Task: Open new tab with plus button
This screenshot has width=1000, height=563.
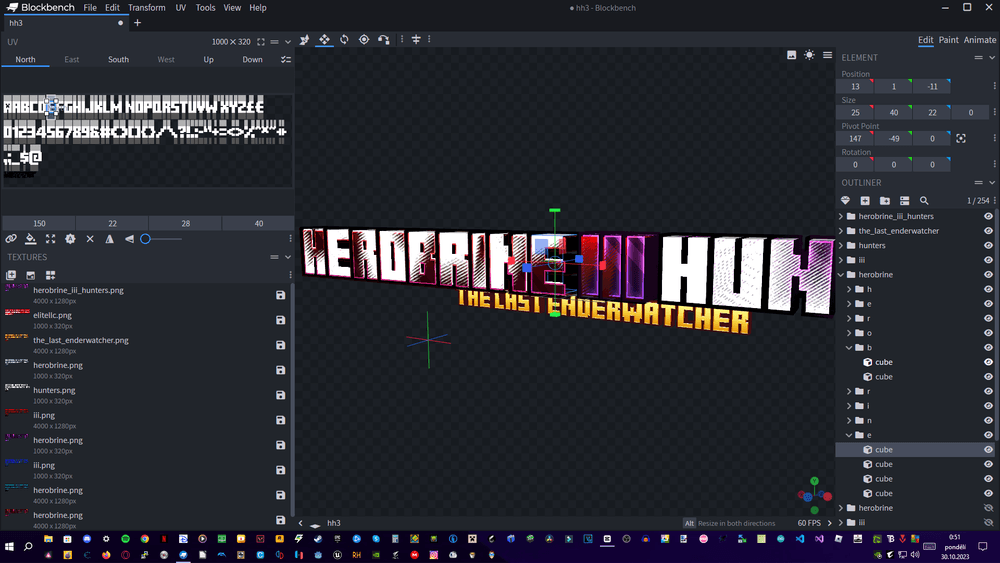Action: 137,23
